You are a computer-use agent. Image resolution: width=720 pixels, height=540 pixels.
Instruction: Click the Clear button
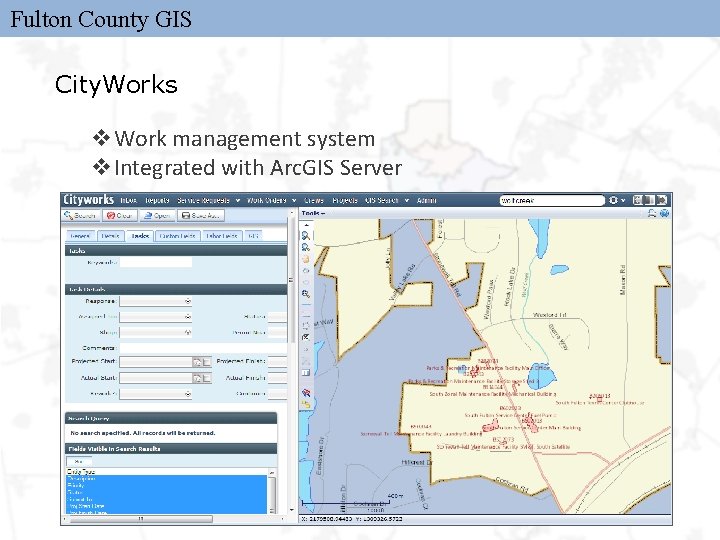[x=119, y=215]
